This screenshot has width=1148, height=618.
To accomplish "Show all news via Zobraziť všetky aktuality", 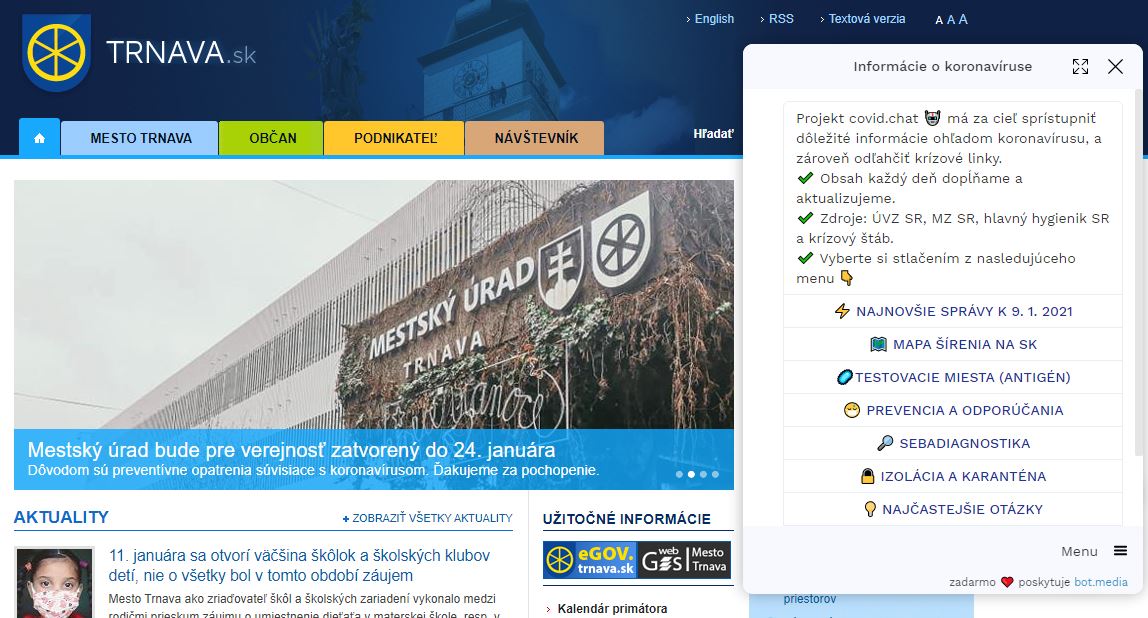I will [x=427, y=518].
